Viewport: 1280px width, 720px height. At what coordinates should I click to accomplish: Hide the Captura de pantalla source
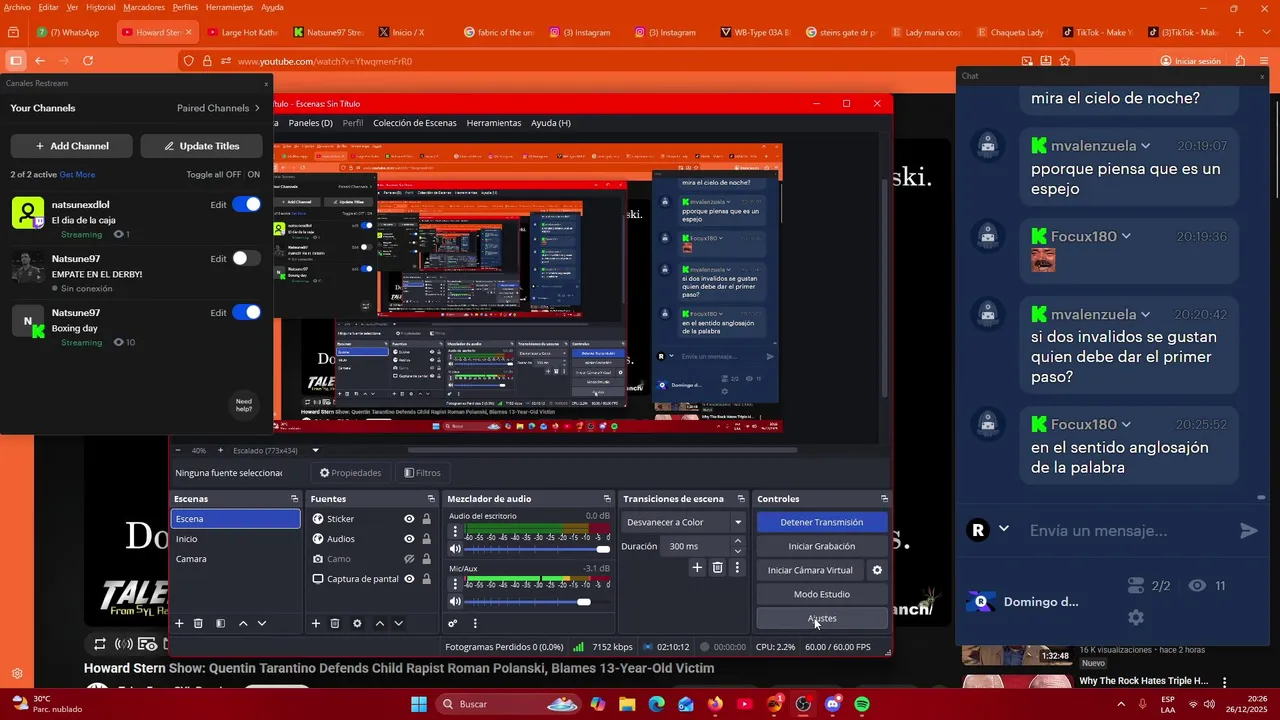coord(409,579)
